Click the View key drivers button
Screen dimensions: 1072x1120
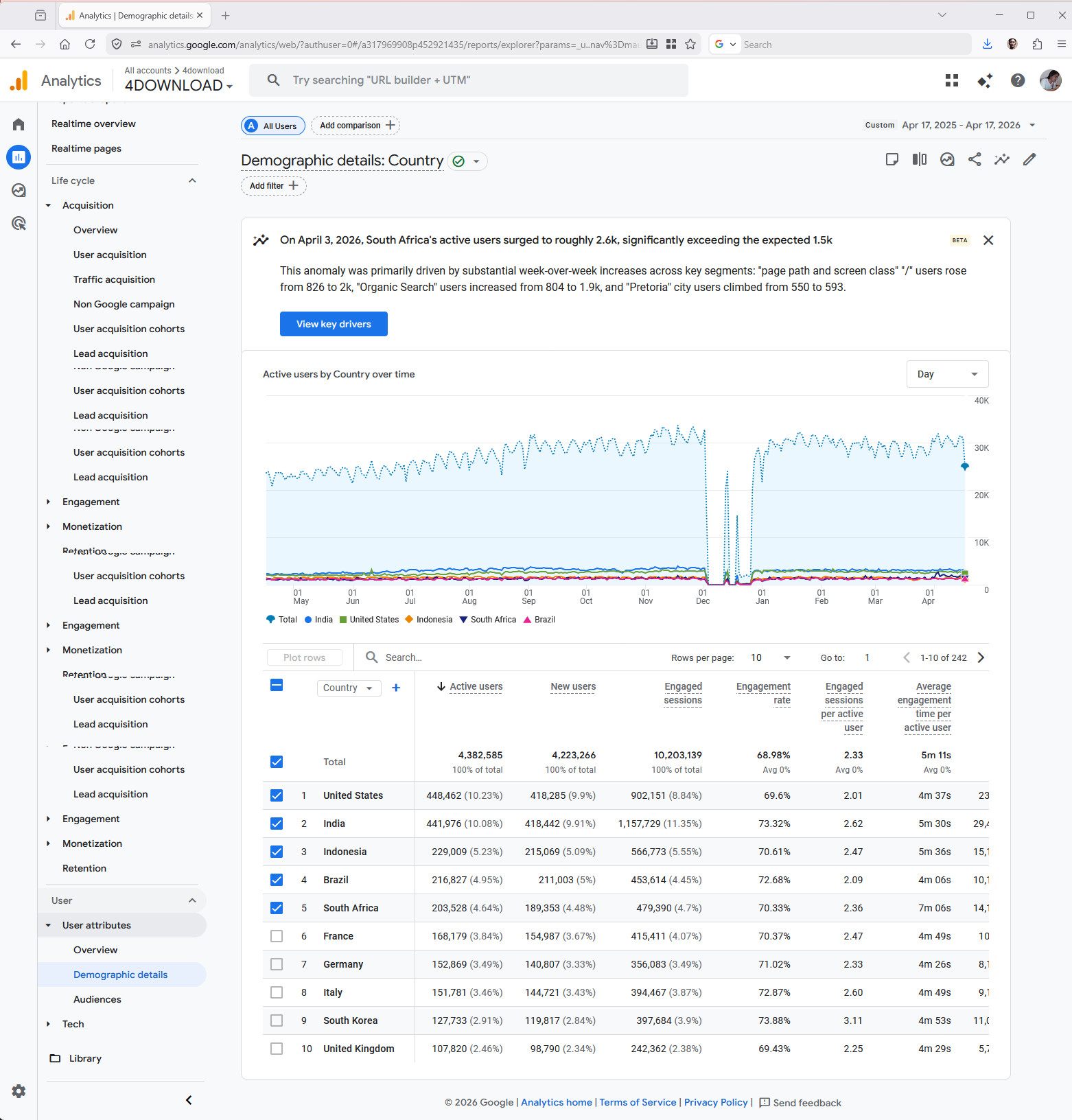pos(334,324)
